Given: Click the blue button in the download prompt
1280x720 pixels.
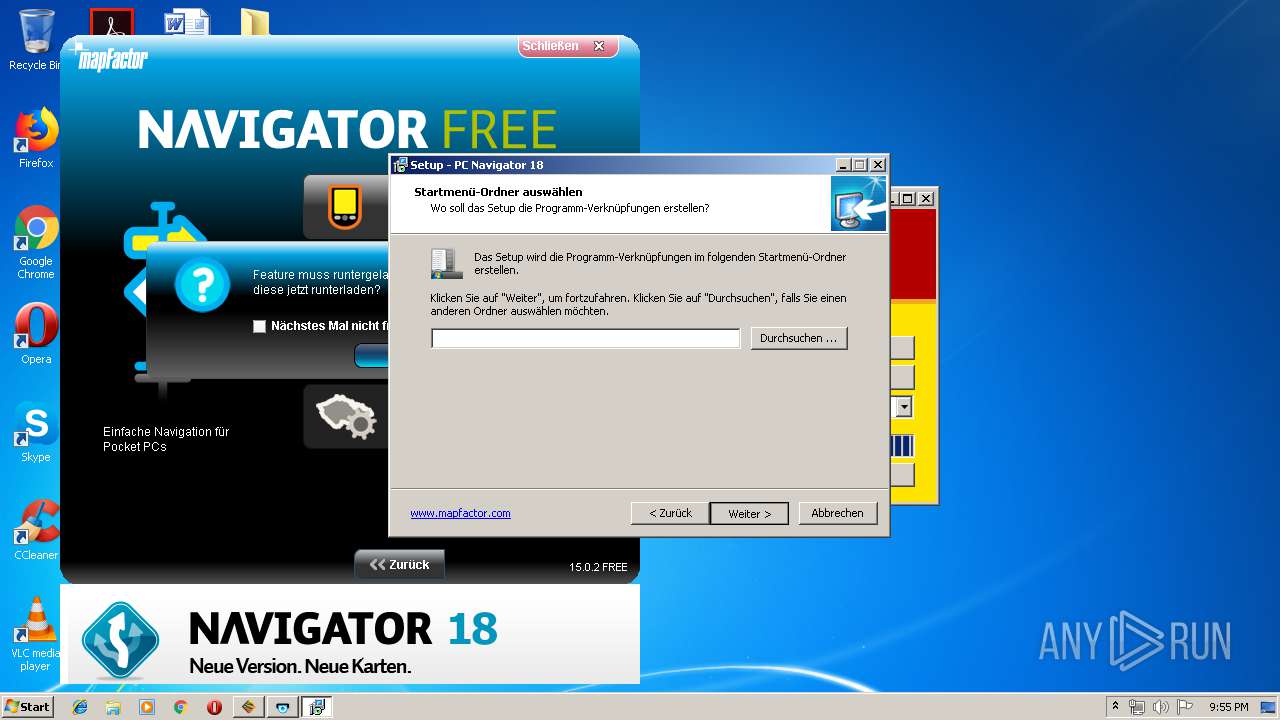Looking at the screenshot, I should pos(372,356).
